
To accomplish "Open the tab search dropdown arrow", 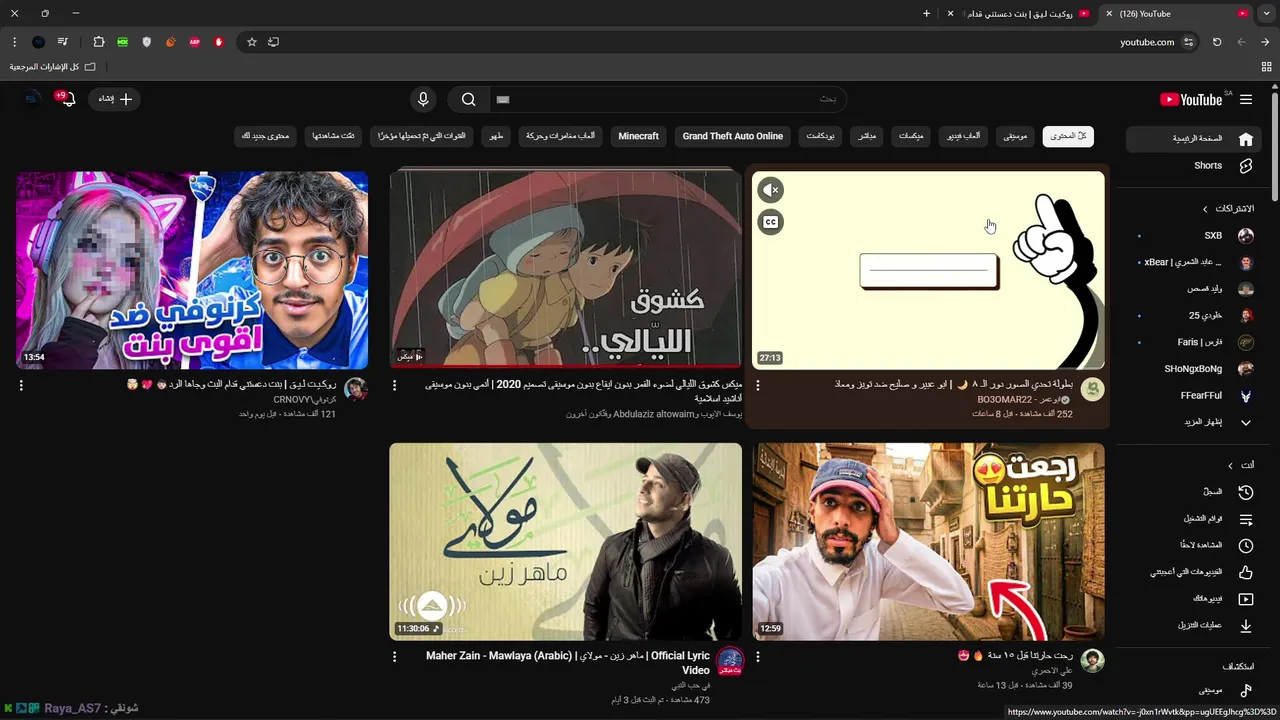I will click(x=1267, y=14).
